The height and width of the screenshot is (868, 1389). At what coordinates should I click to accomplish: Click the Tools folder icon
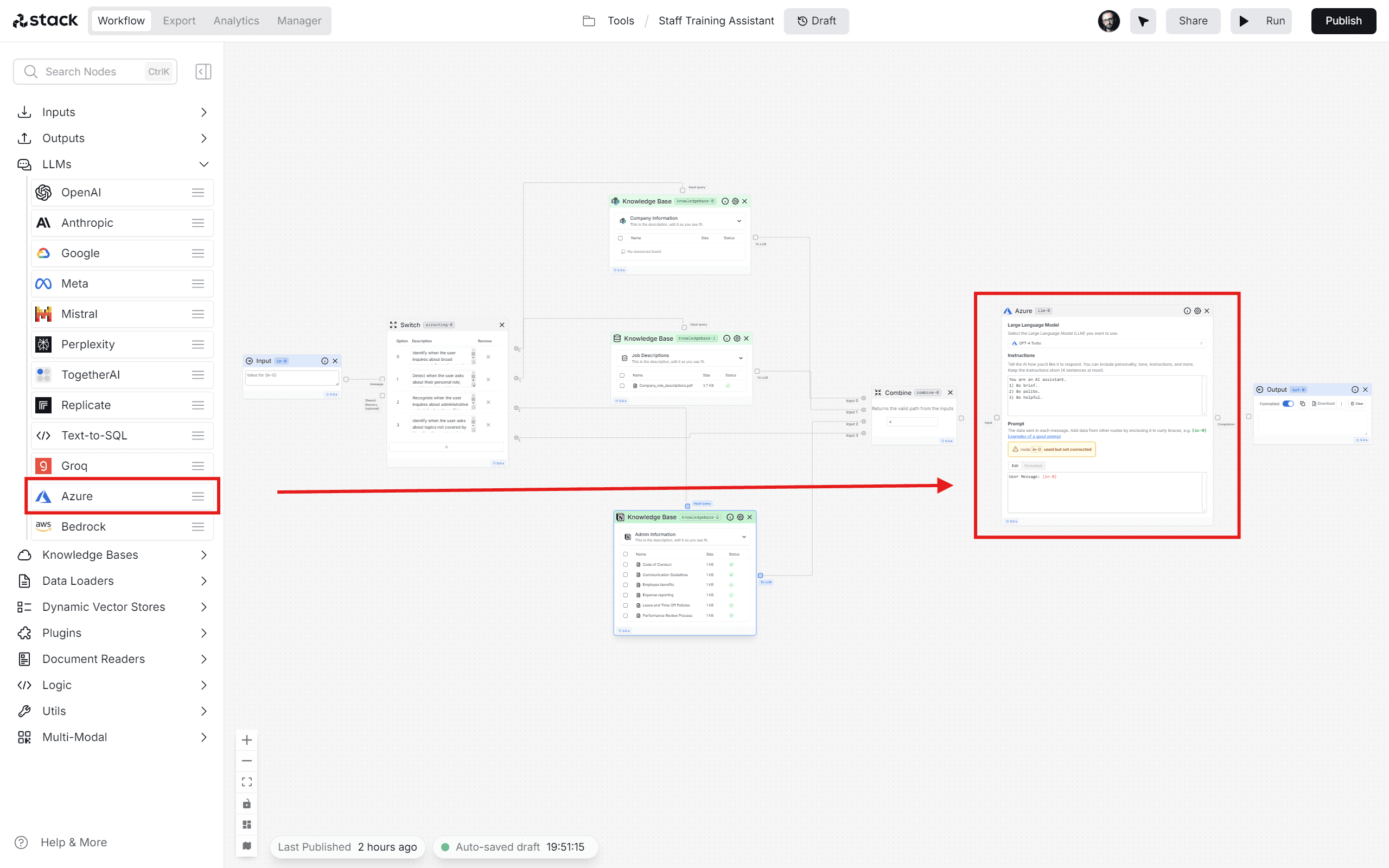(589, 21)
